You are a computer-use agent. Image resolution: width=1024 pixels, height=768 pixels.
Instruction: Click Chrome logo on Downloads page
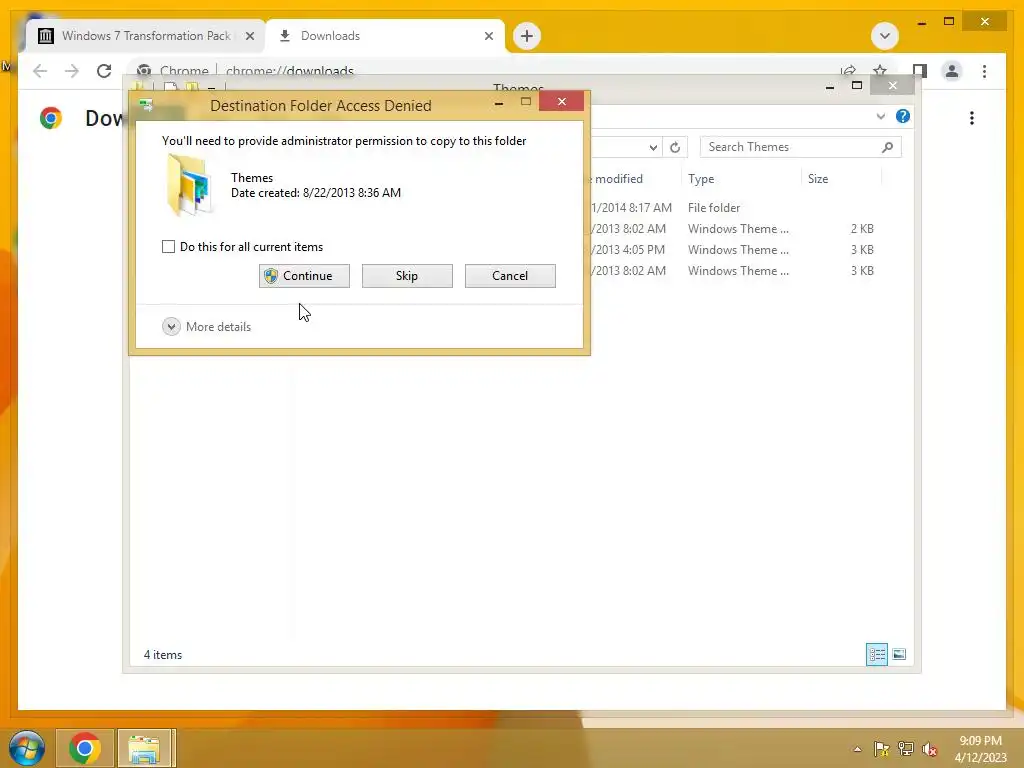tap(51, 118)
